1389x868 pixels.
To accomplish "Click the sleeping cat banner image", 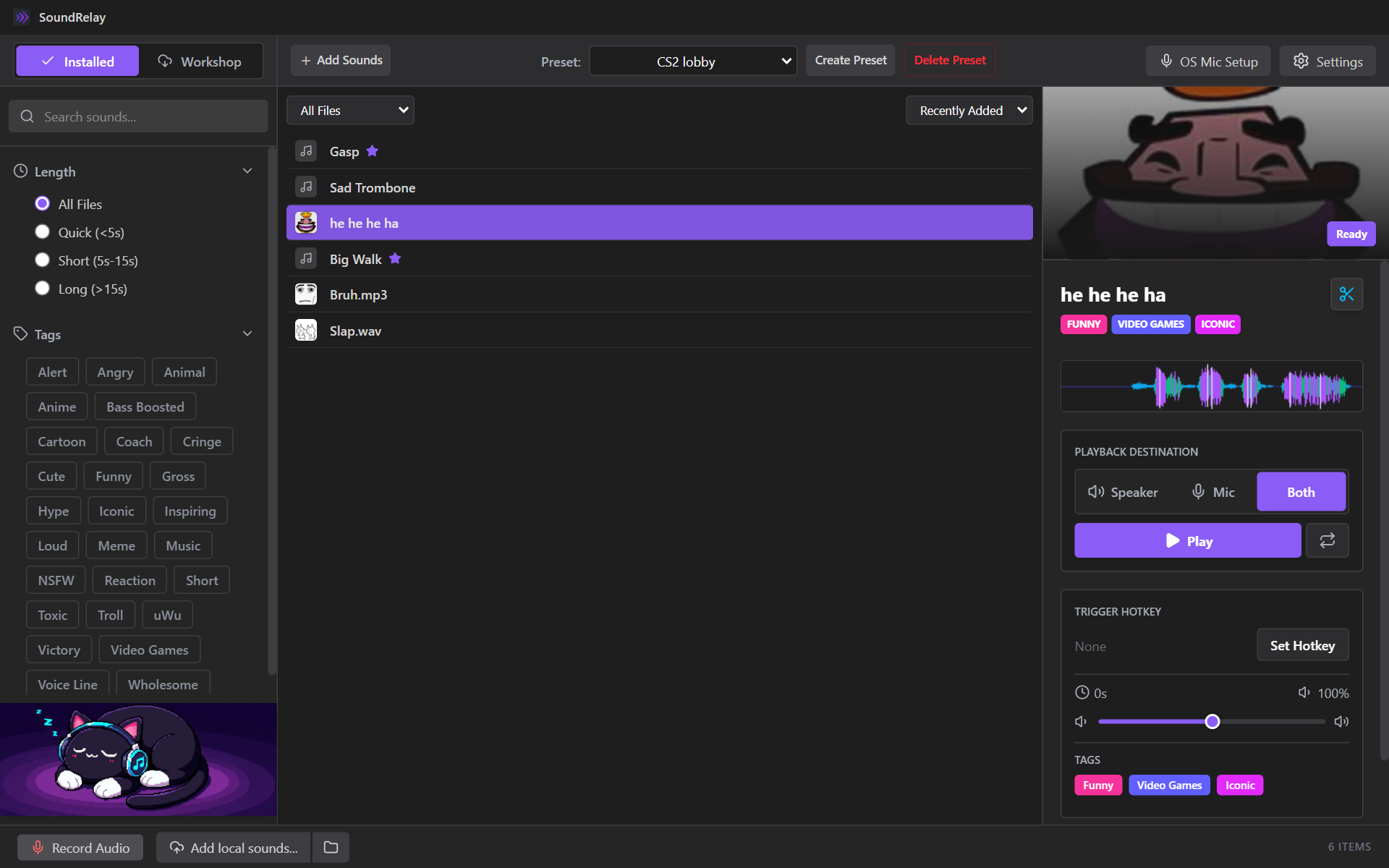I will click(138, 759).
